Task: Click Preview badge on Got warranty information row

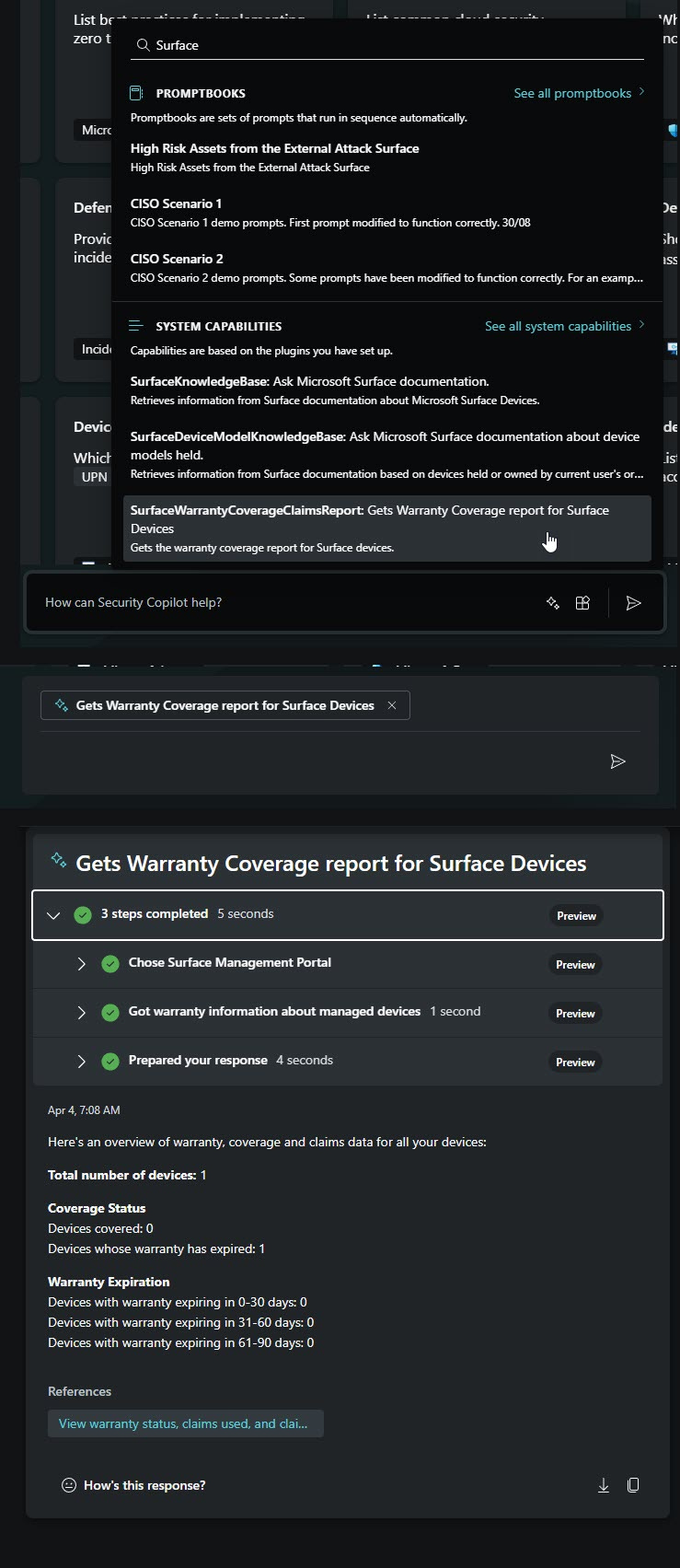Action: click(575, 1014)
